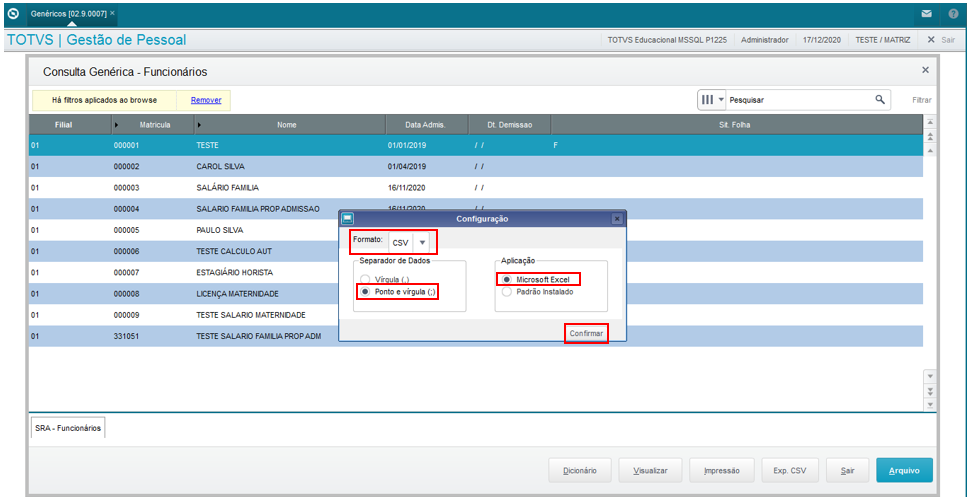Select the ESTAGIÁRIO HORISTA row

coord(476,272)
